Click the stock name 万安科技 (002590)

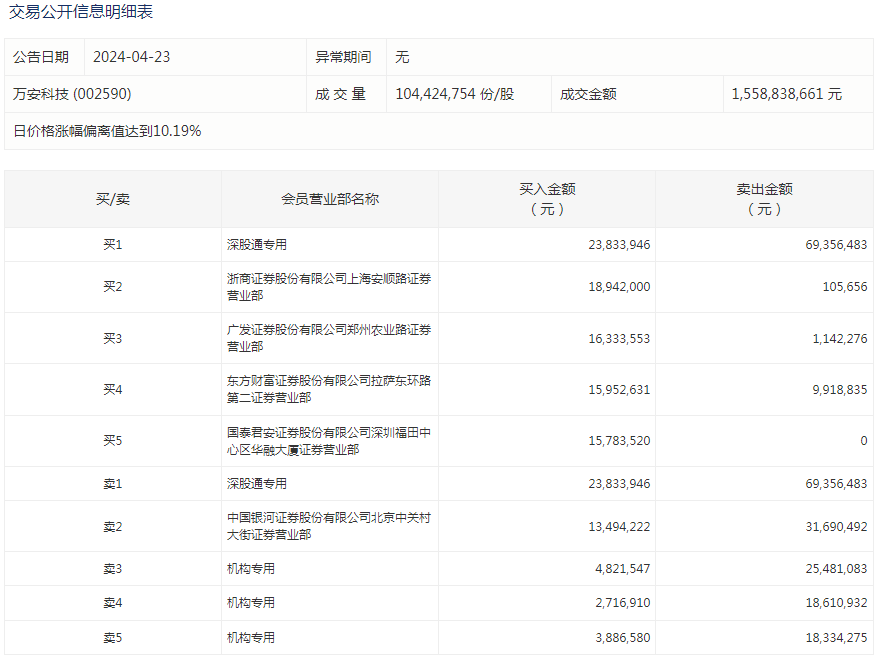pos(72,94)
